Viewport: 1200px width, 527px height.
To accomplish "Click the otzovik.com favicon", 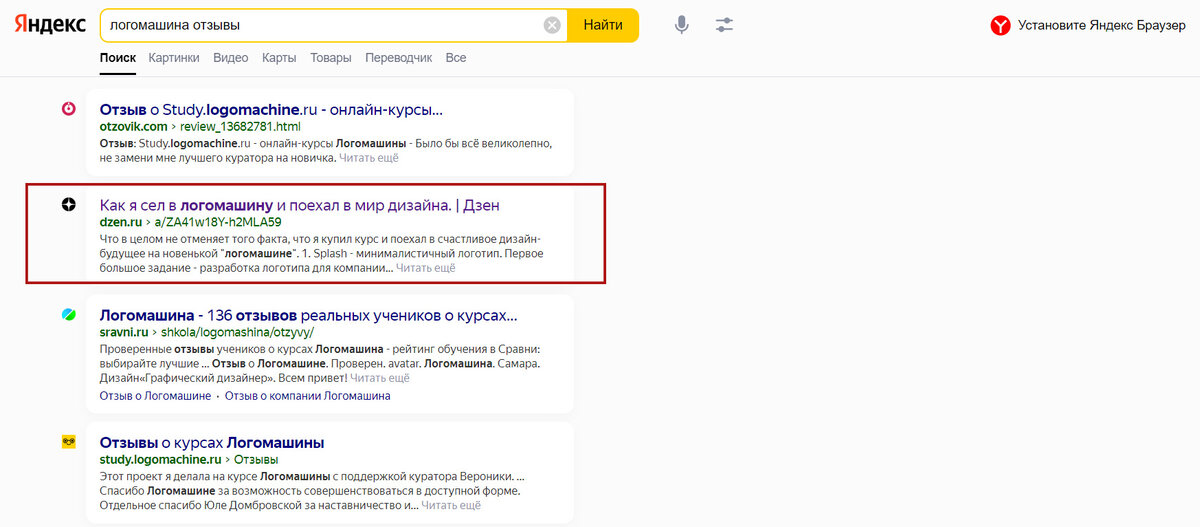I will pyautogui.click(x=68, y=109).
